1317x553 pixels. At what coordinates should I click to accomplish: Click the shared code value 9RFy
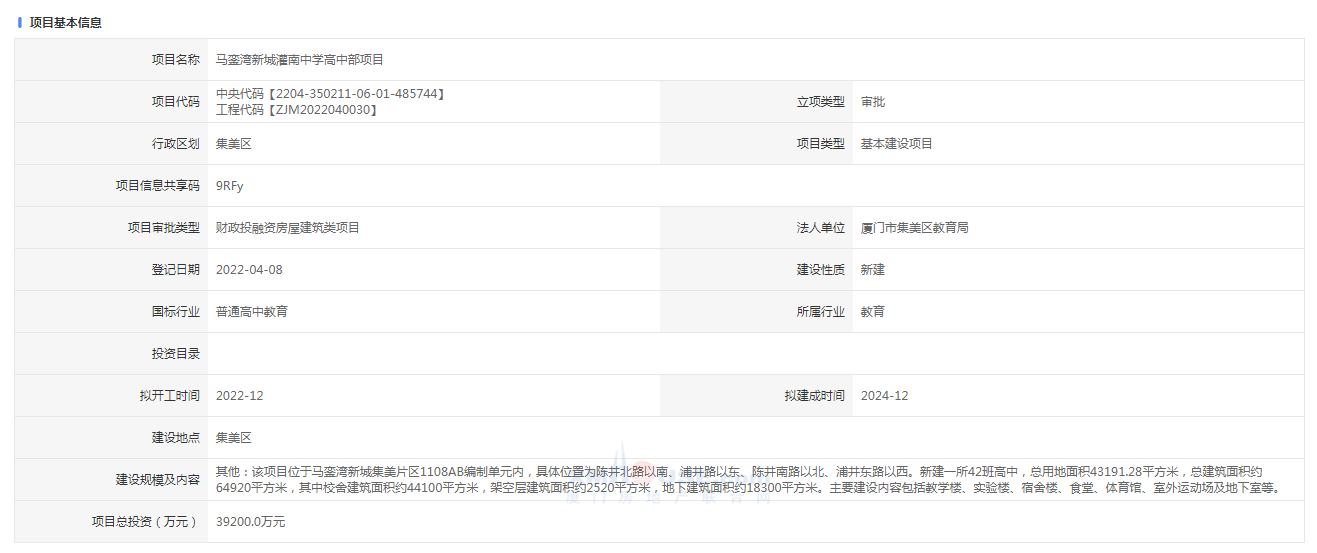pyautogui.click(x=229, y=186)
